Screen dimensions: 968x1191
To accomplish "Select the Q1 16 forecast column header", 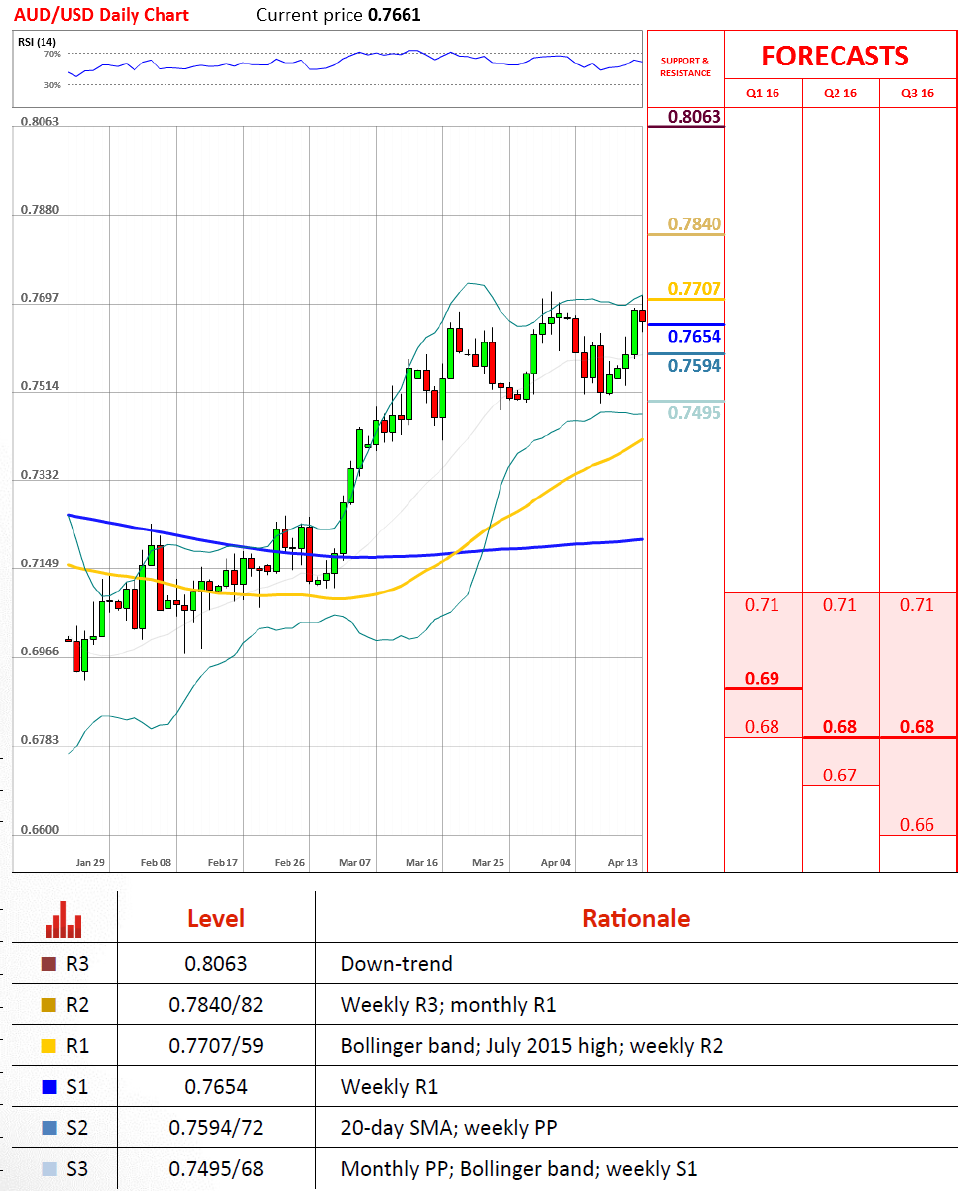I will tap(762, 93).
